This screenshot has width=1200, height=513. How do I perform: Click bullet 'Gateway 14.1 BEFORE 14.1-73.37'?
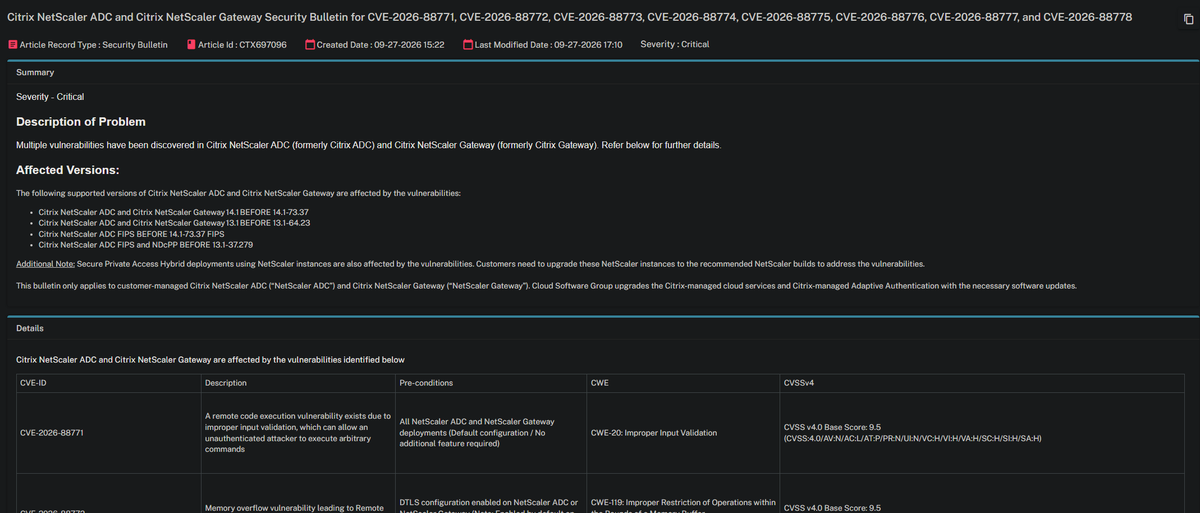click(x=173, y=213)
